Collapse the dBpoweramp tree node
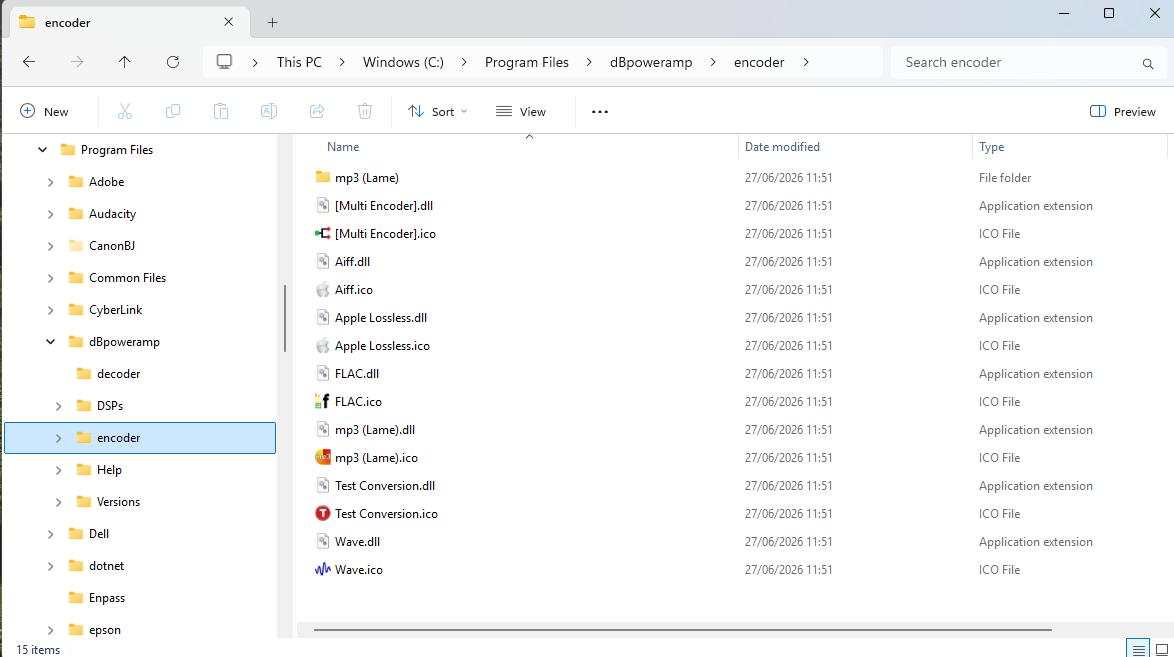Image resolution: width=1174 pixels, height=657 pixels. pyautogui.click(x=50, y=342)
